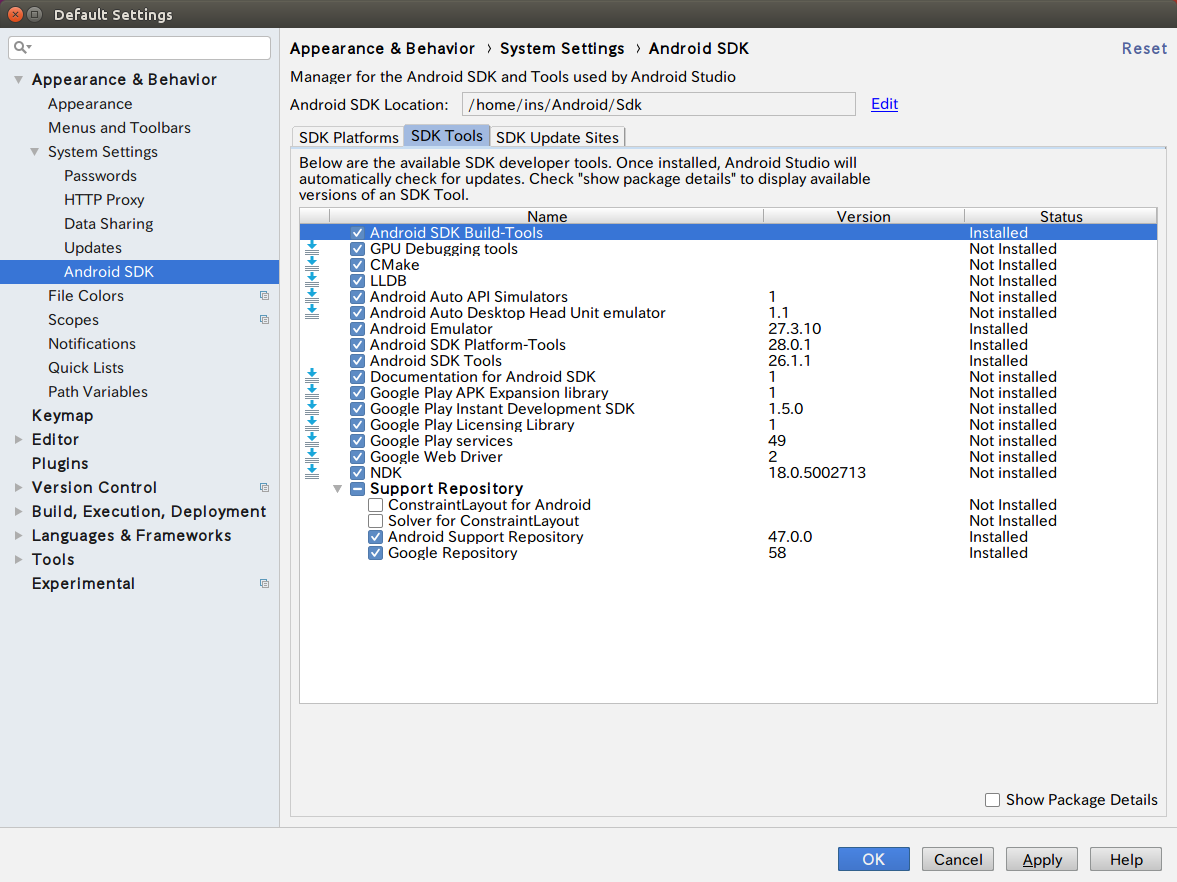Uncheck Android Support Repository checkbox
This screenshot has height=882, width=1177.
(x=375, y=537)
